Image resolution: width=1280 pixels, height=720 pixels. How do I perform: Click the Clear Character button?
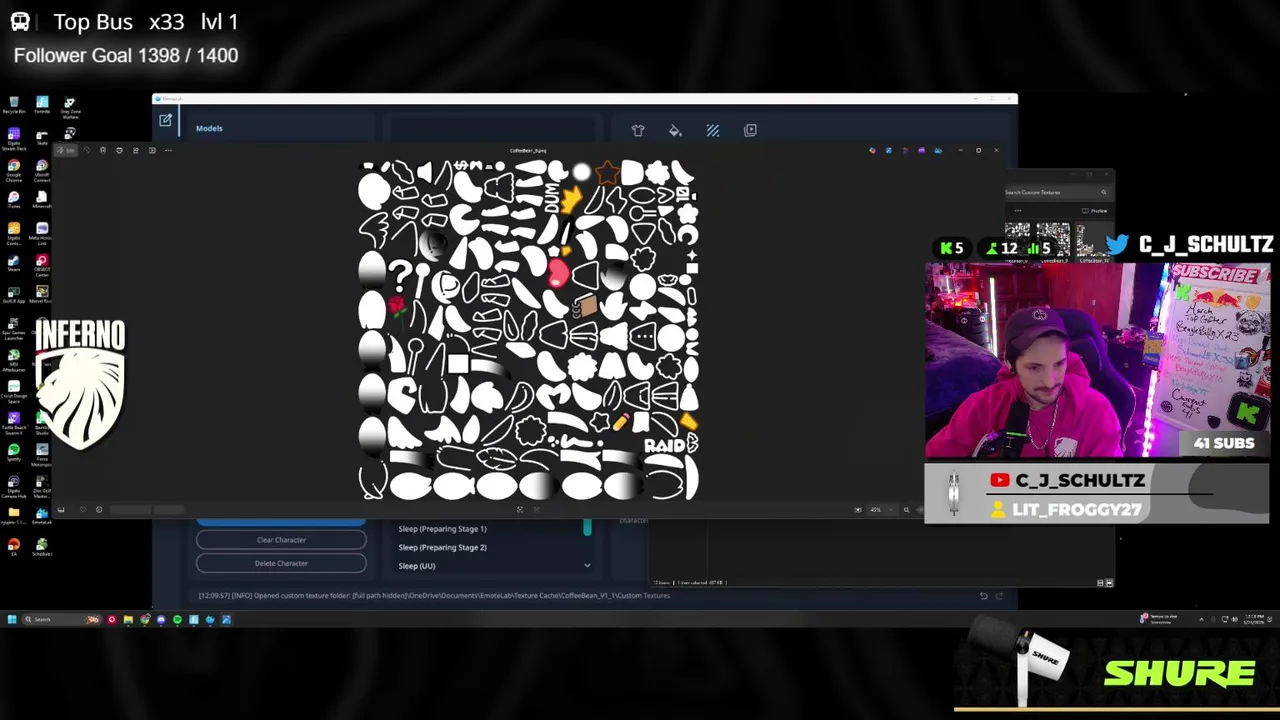[x=281, y=540]
